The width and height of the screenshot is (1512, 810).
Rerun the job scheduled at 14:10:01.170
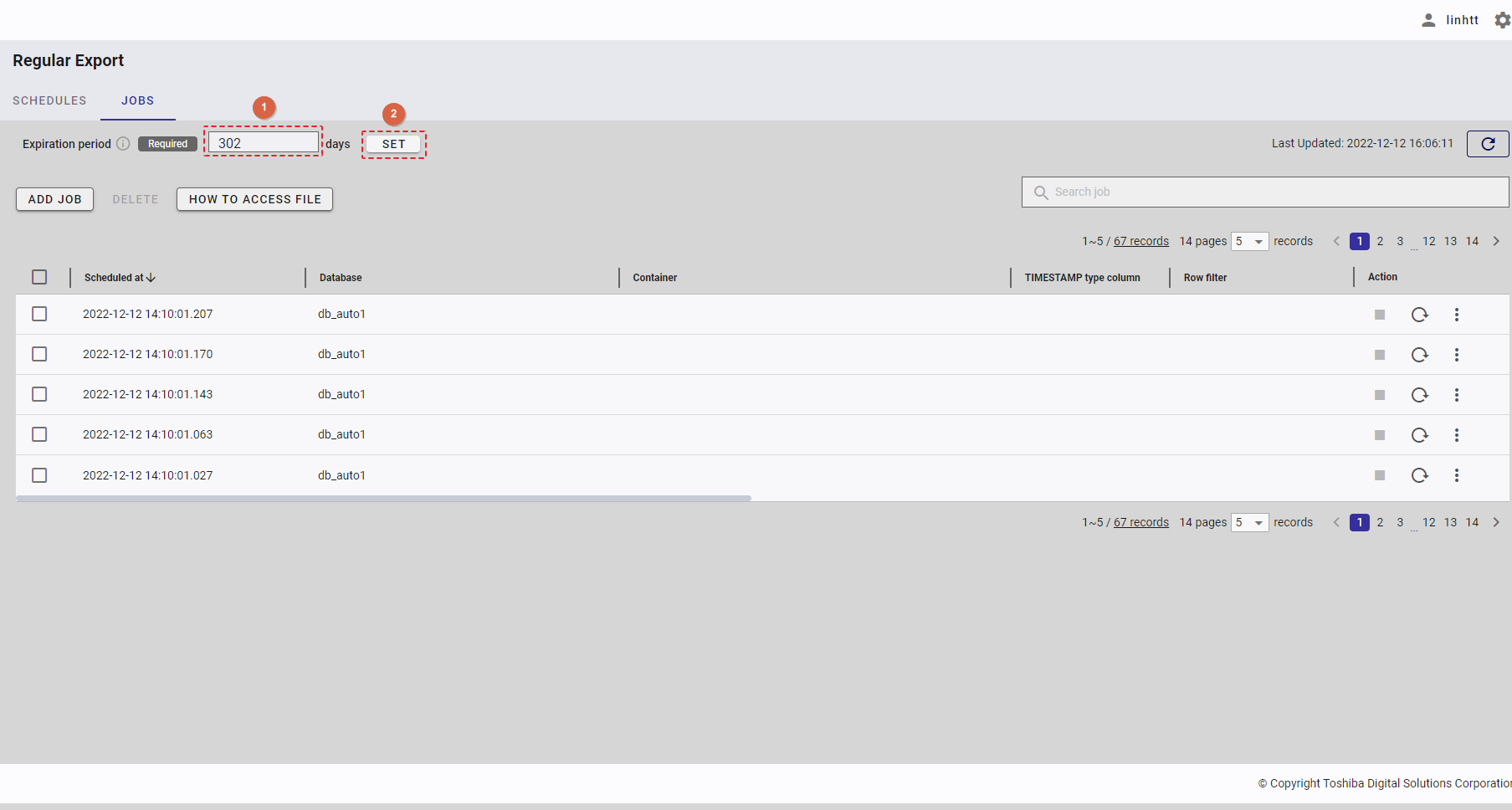[1419, 355]
